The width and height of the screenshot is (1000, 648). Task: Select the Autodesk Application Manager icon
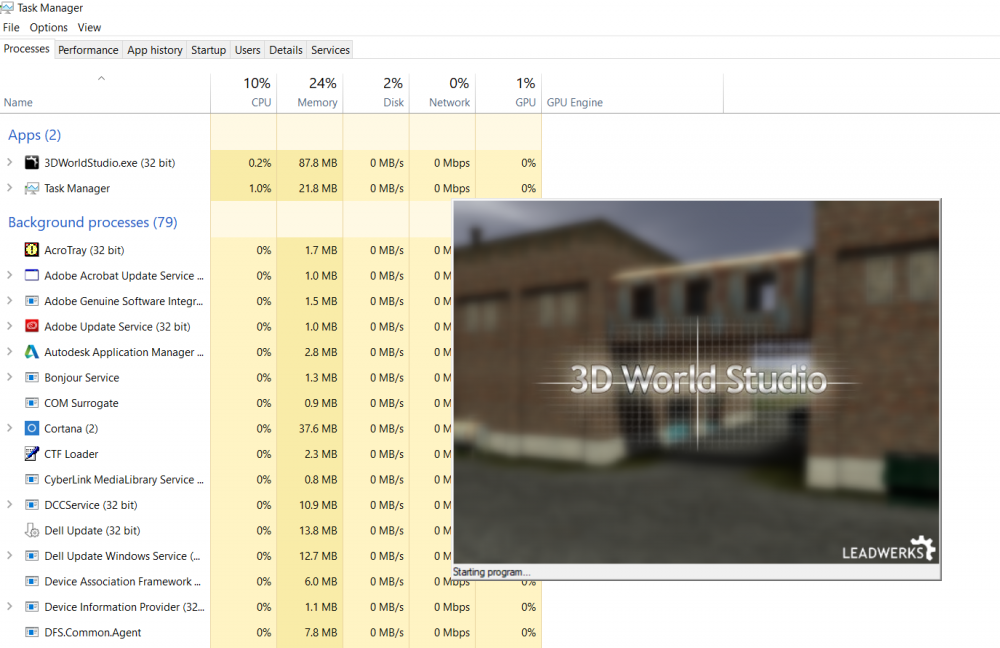[x=31, y=352]
